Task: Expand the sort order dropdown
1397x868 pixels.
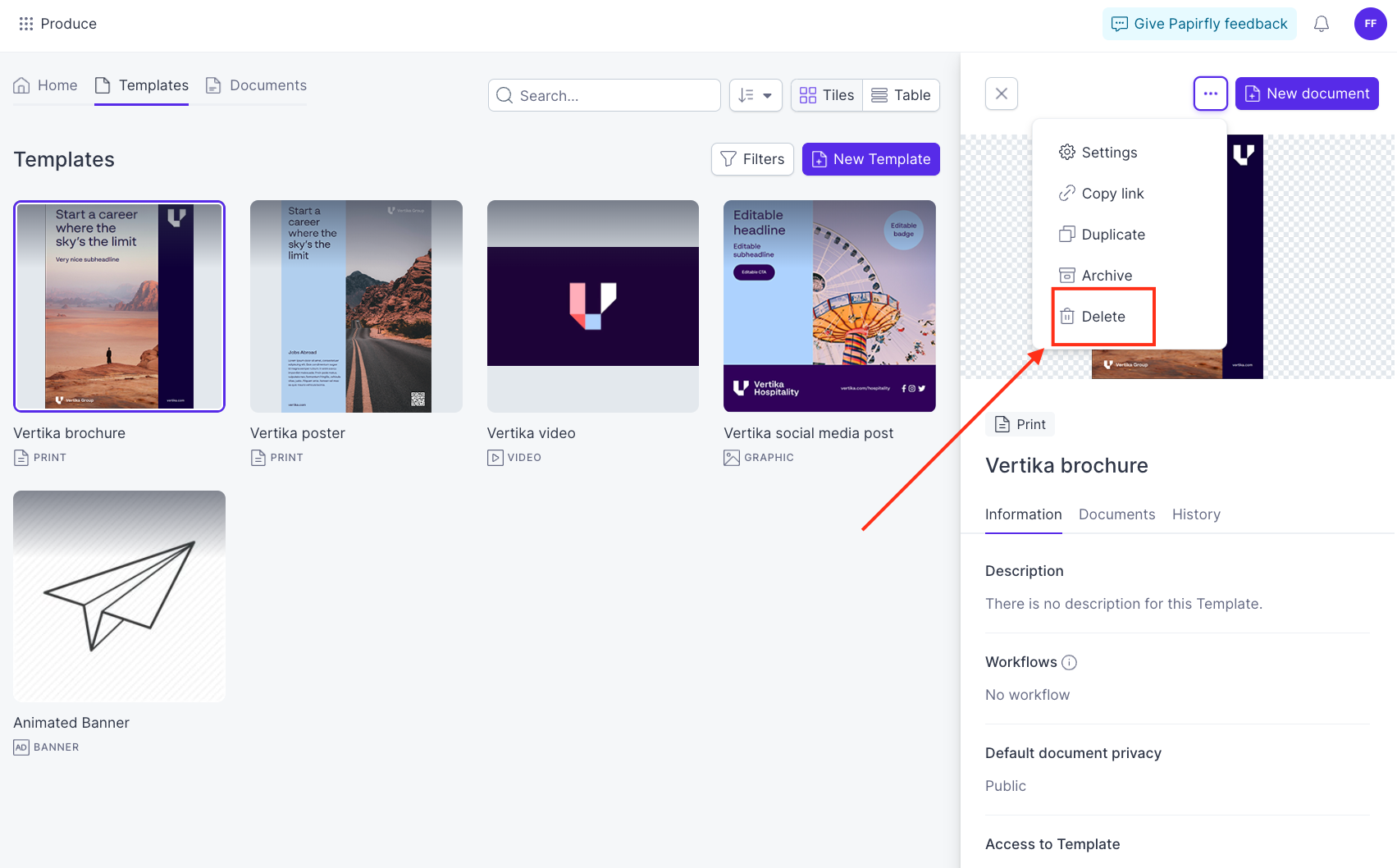Action: coord(756,95)
